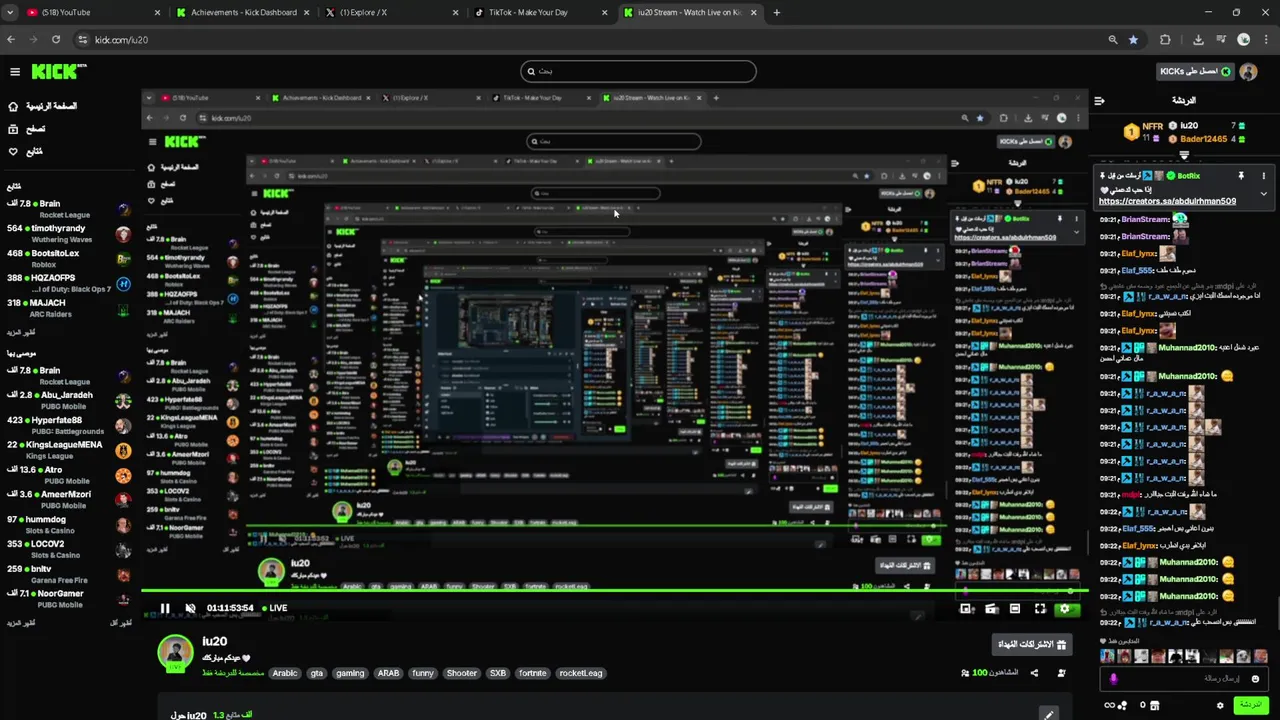Switch to the YouTube browser tab
The height and width of the screenshot is (720, 1280).
point(92,12)
